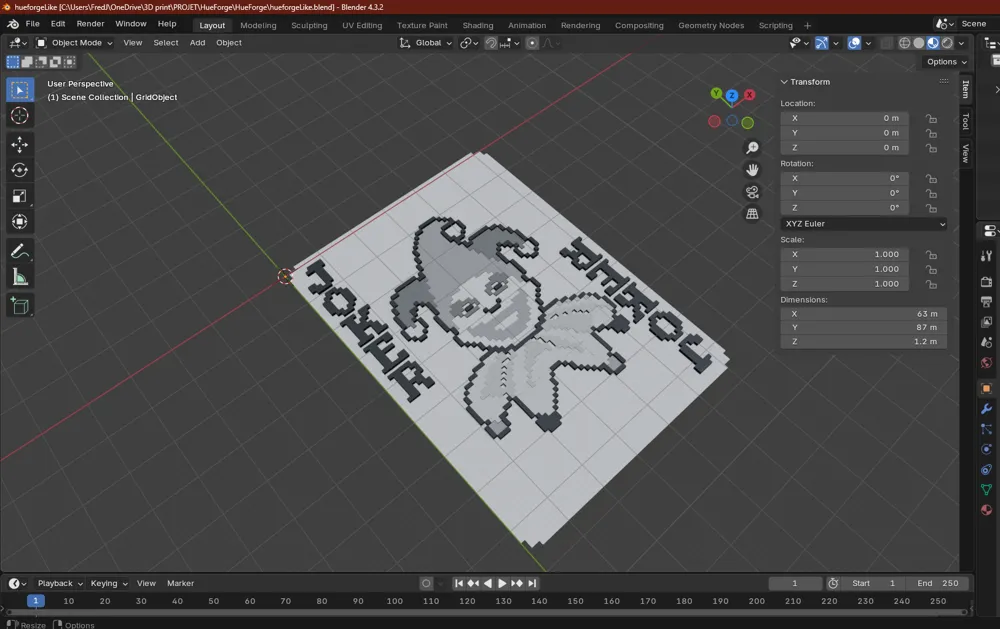
Task: Select the Annotate tool
Action: (20, 250)
